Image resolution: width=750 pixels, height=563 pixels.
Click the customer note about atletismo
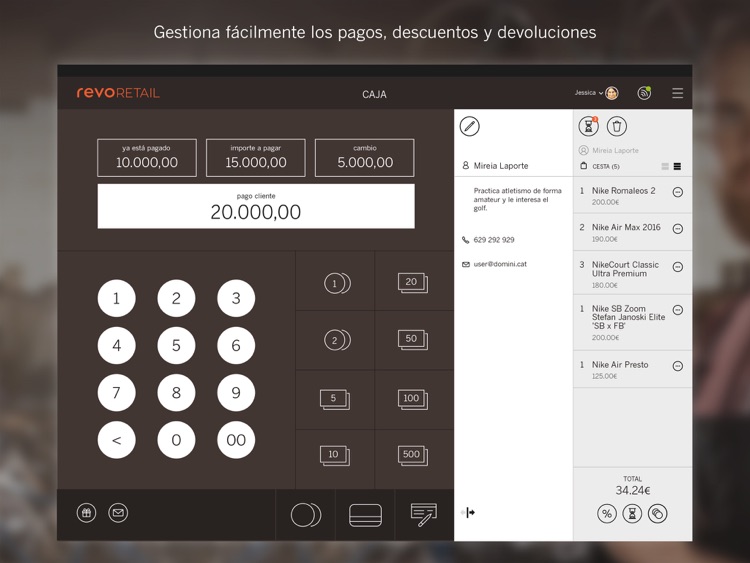tap(518, 199)
